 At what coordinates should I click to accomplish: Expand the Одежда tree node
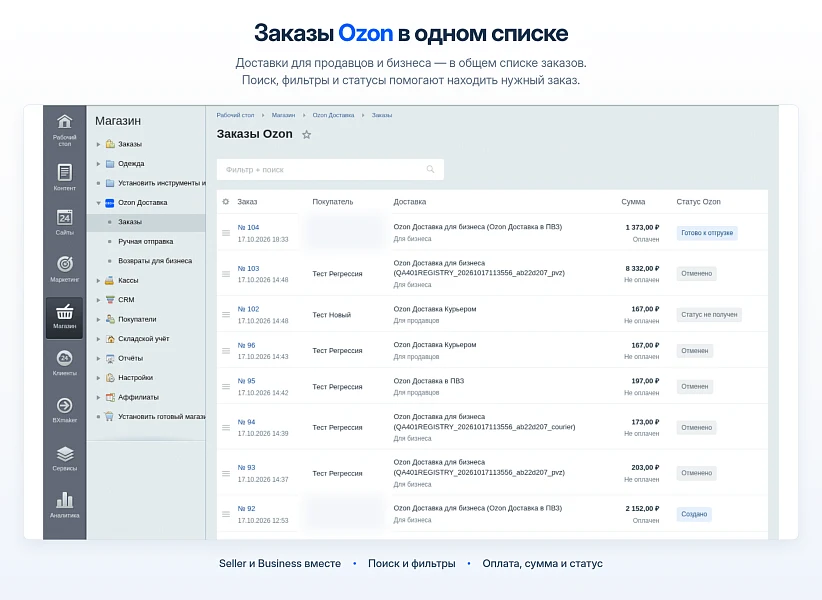pos(98,163)
